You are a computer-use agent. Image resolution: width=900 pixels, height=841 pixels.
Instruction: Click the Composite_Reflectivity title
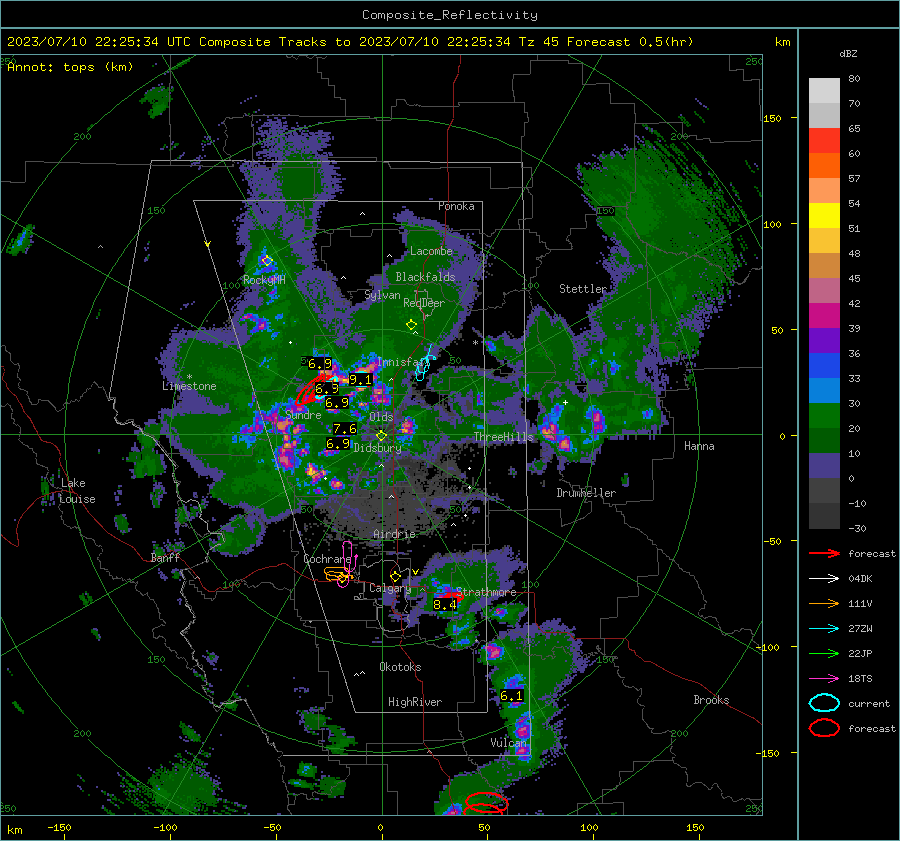coord(450,15)
